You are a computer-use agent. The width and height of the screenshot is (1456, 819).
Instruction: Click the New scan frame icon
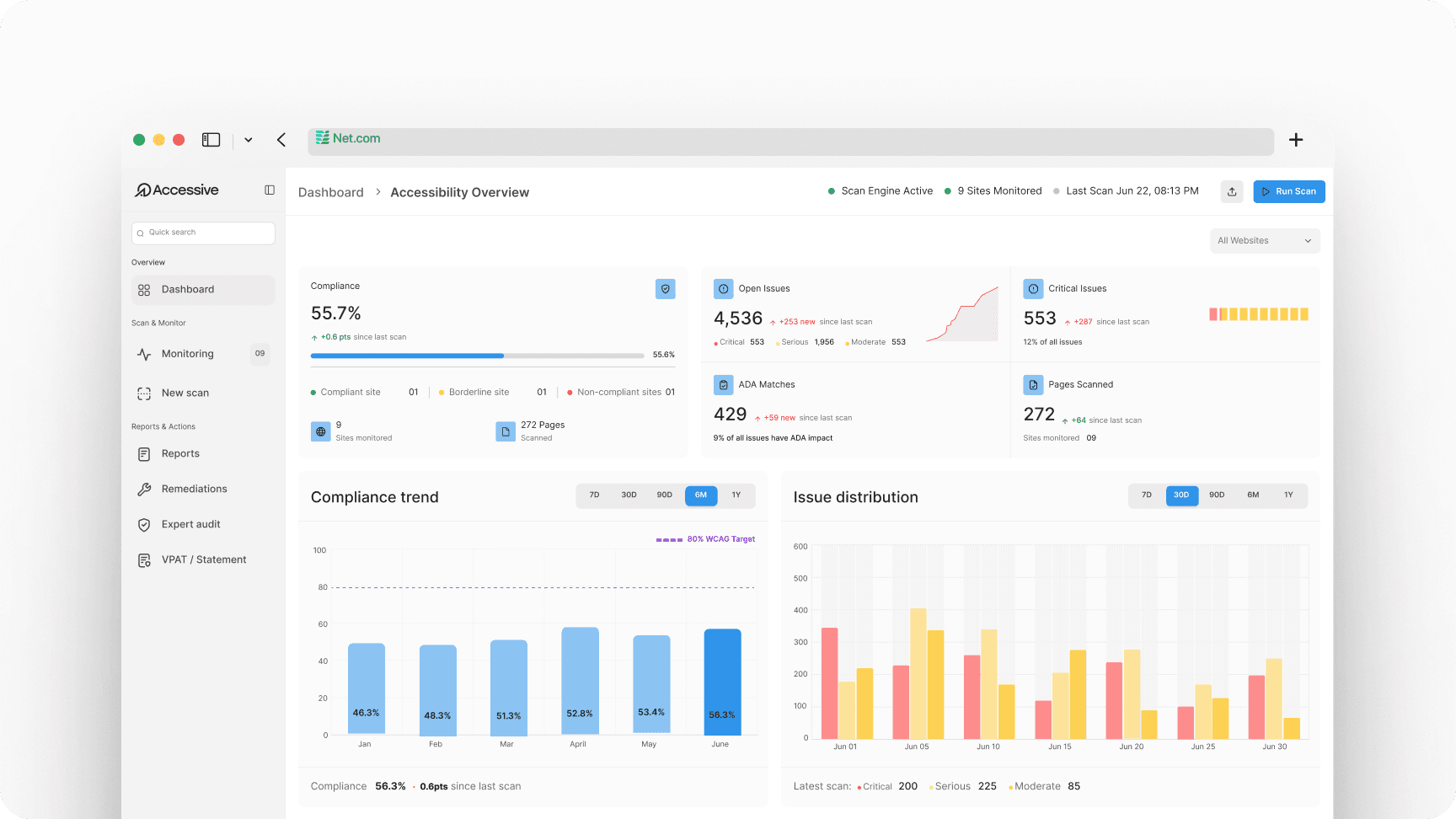tap(144, 393)
